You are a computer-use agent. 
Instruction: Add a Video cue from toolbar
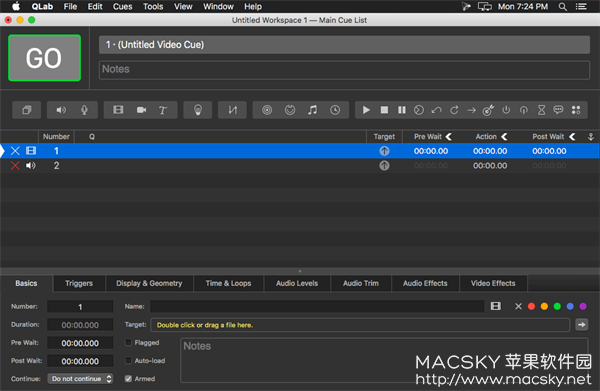pos(118,110)
